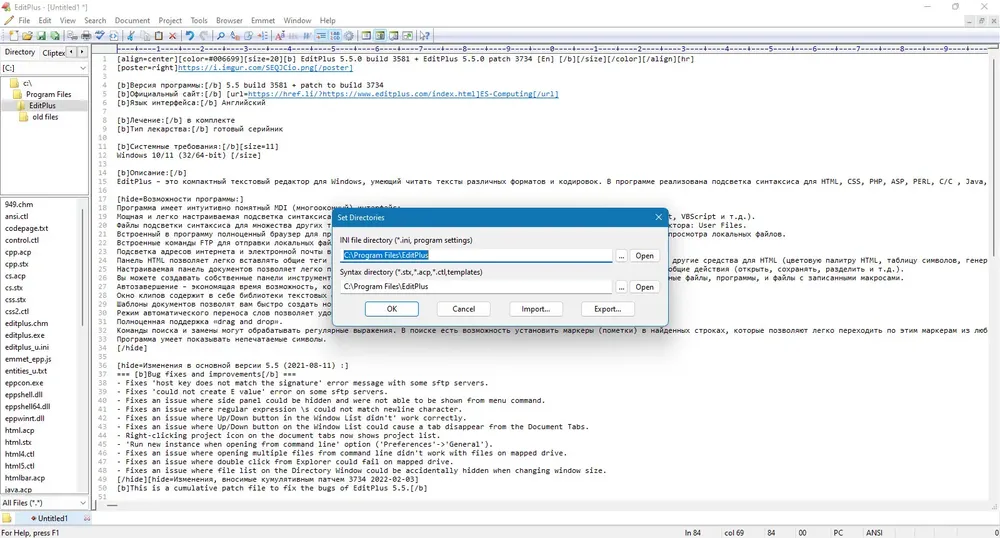Select codepage.txt in file list
The height and width of the screenshot is (538, 1000).
coord(26,228)
